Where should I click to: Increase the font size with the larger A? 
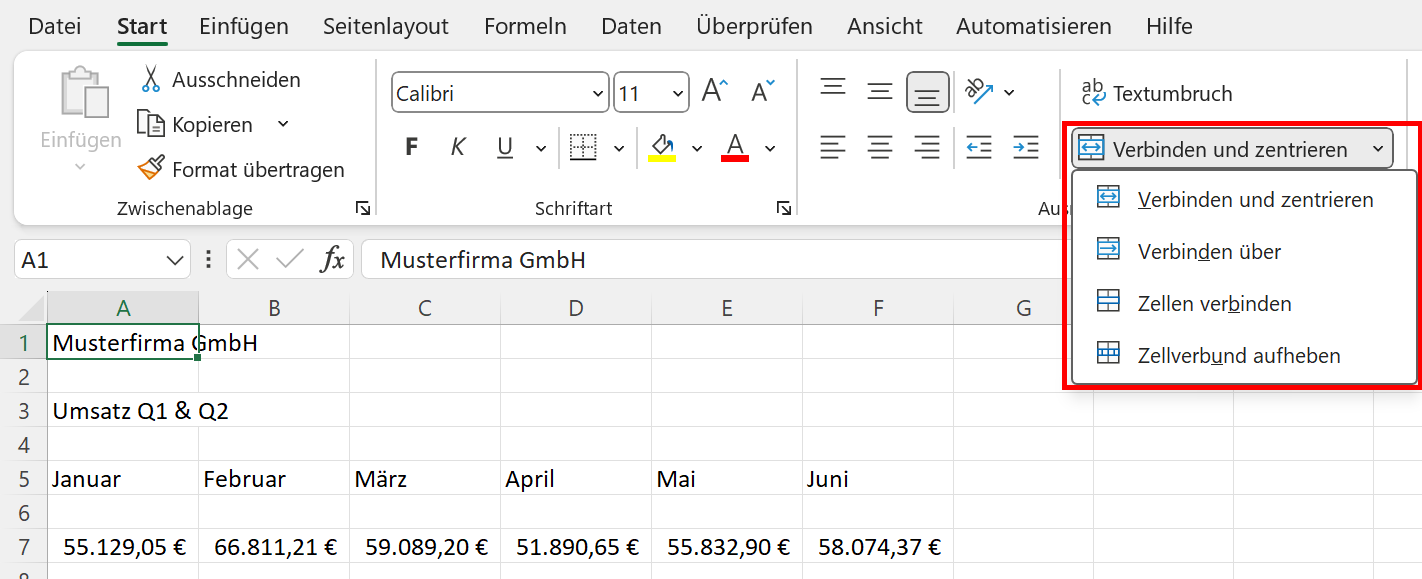[714, 92]
